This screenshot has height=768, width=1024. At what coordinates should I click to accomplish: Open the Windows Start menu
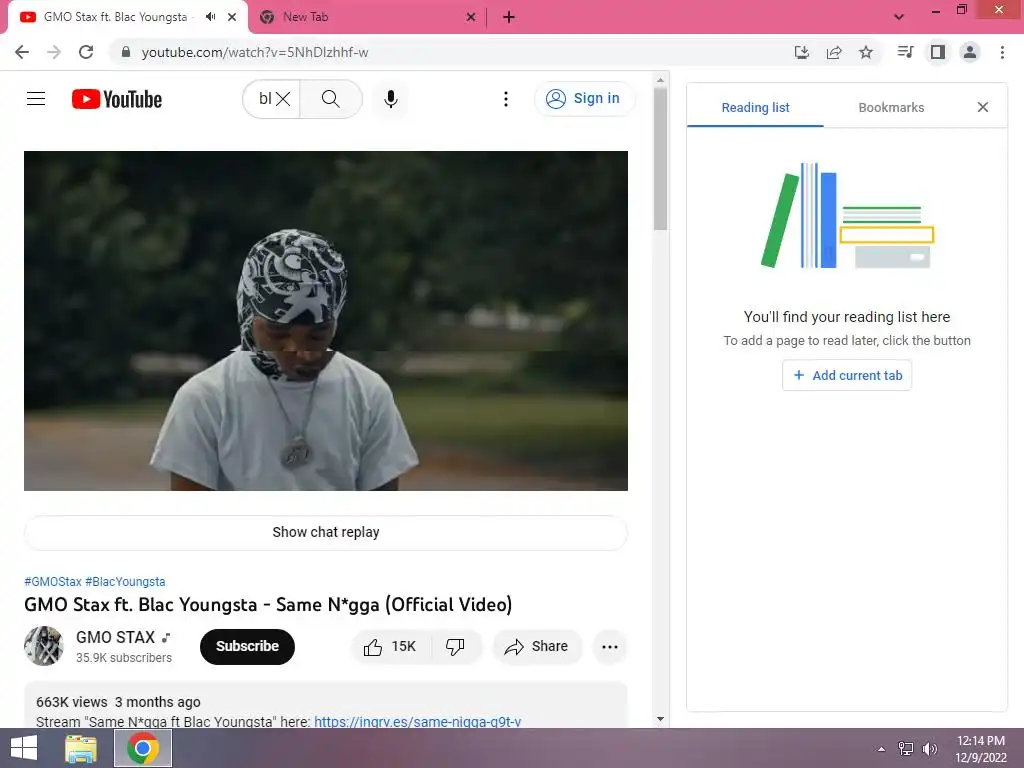[x=24, y=748]
